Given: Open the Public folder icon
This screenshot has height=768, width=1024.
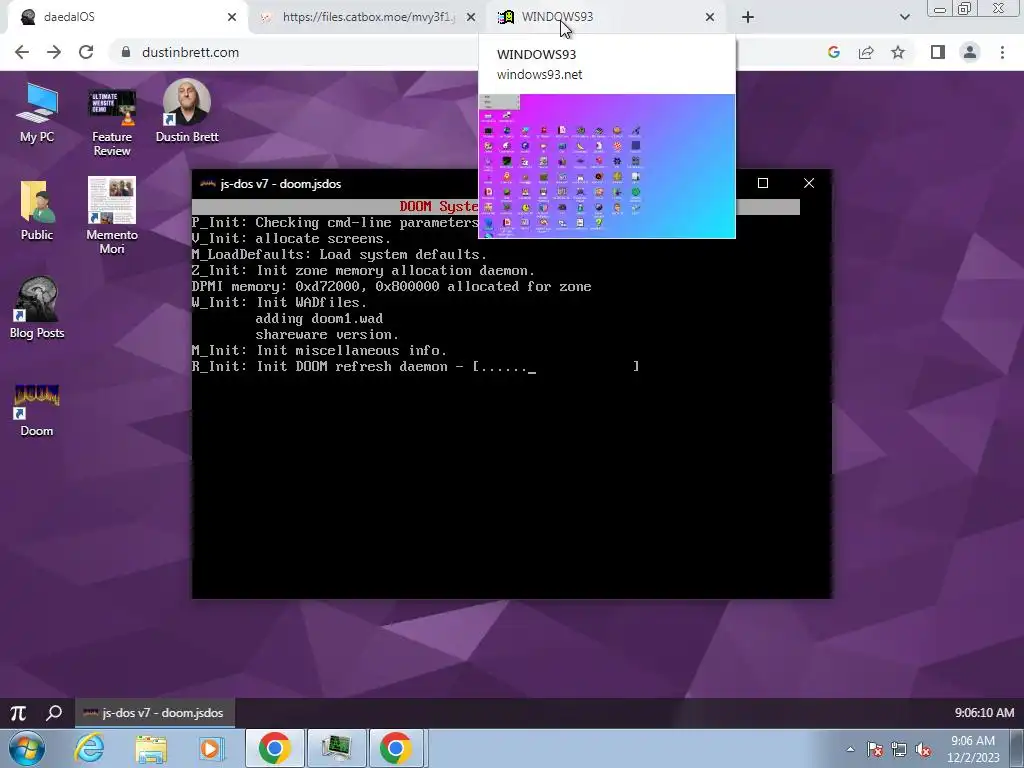Looking at the screenshot, I should click(x=37, y=211).
